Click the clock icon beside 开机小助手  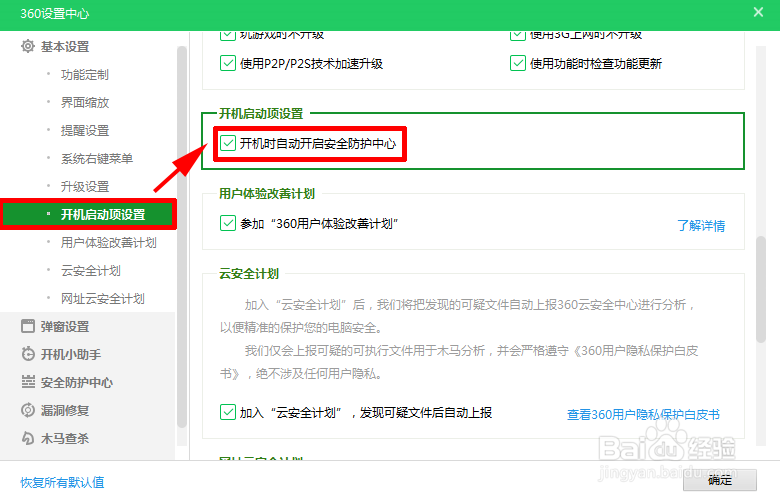[28, 354]
